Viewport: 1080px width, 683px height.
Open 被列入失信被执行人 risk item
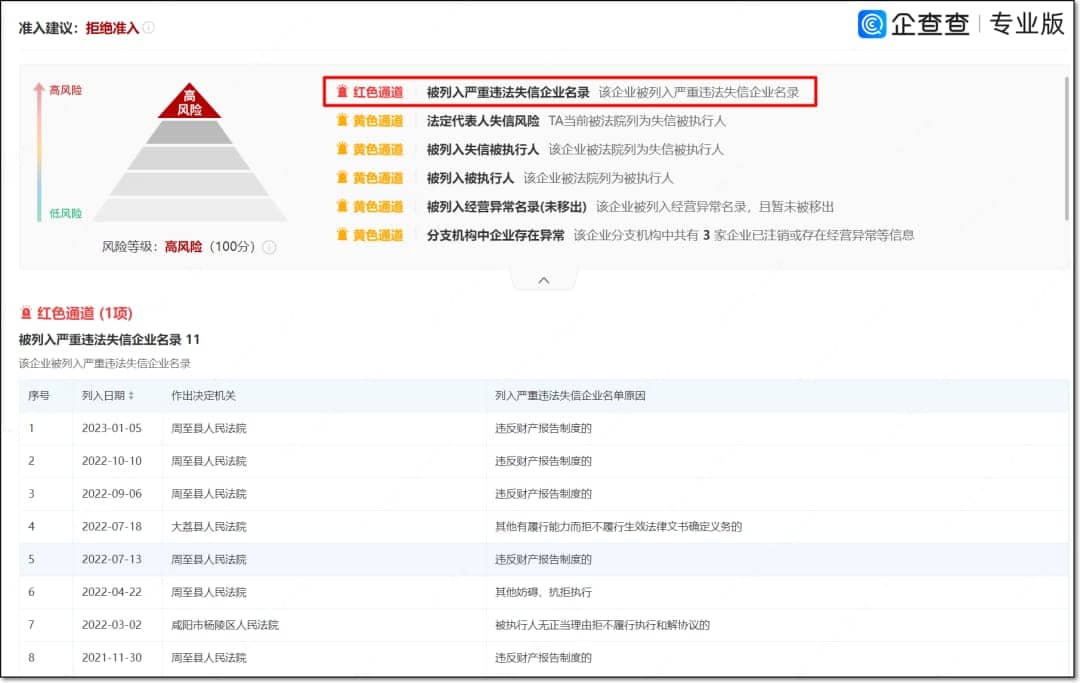tap(483, 149)
